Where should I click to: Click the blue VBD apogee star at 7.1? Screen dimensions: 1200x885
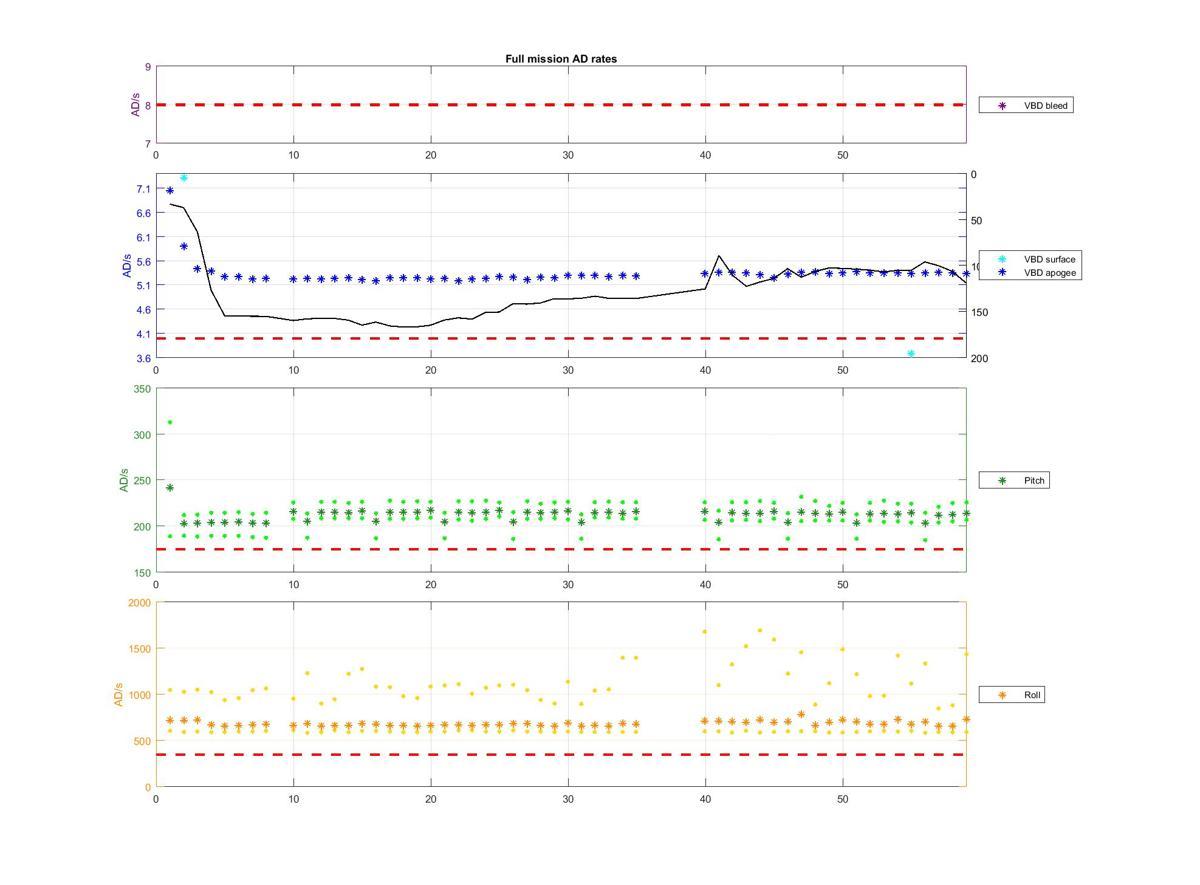click(170, 190)
